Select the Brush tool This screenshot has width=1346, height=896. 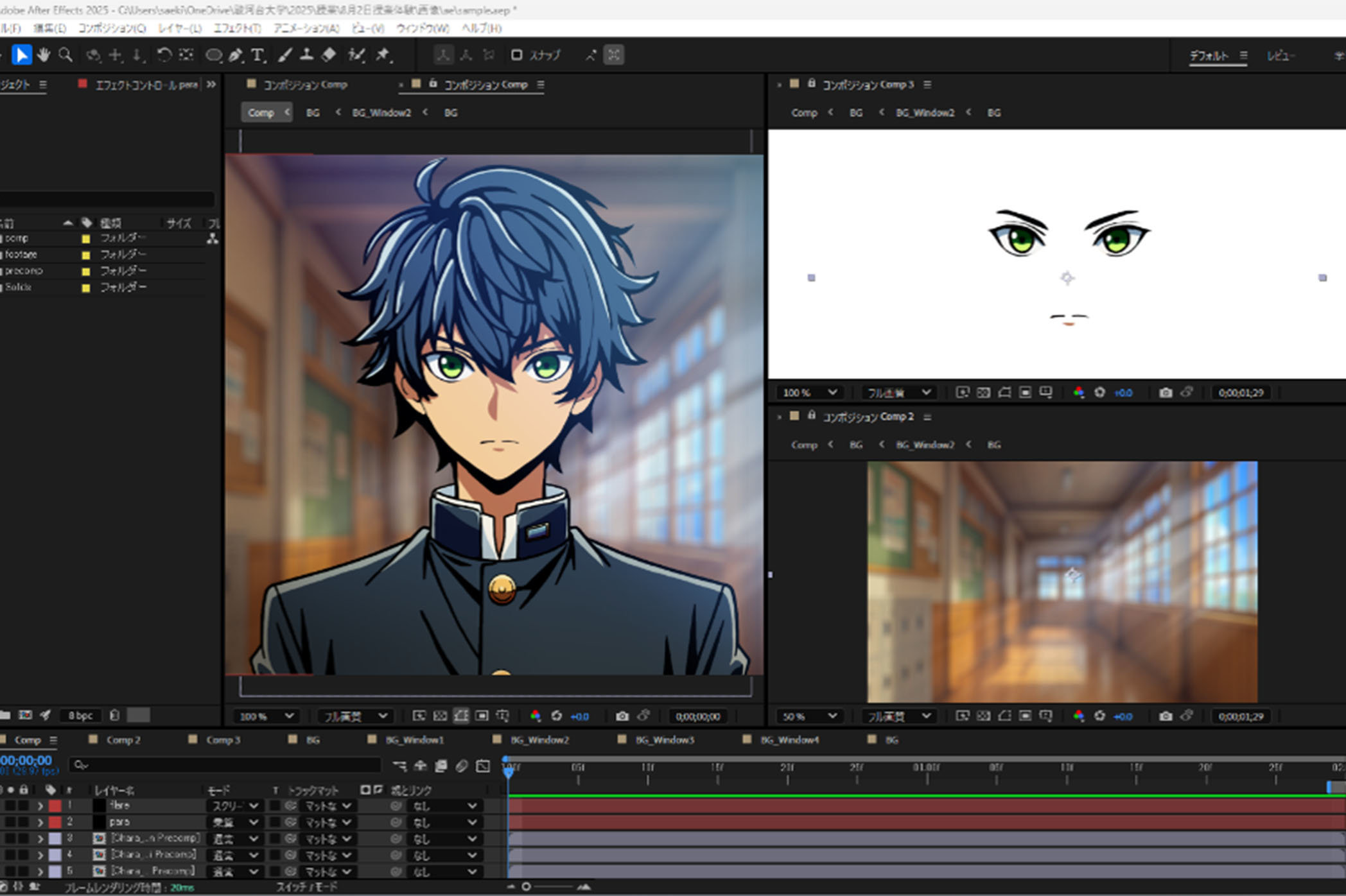[285, 55]
